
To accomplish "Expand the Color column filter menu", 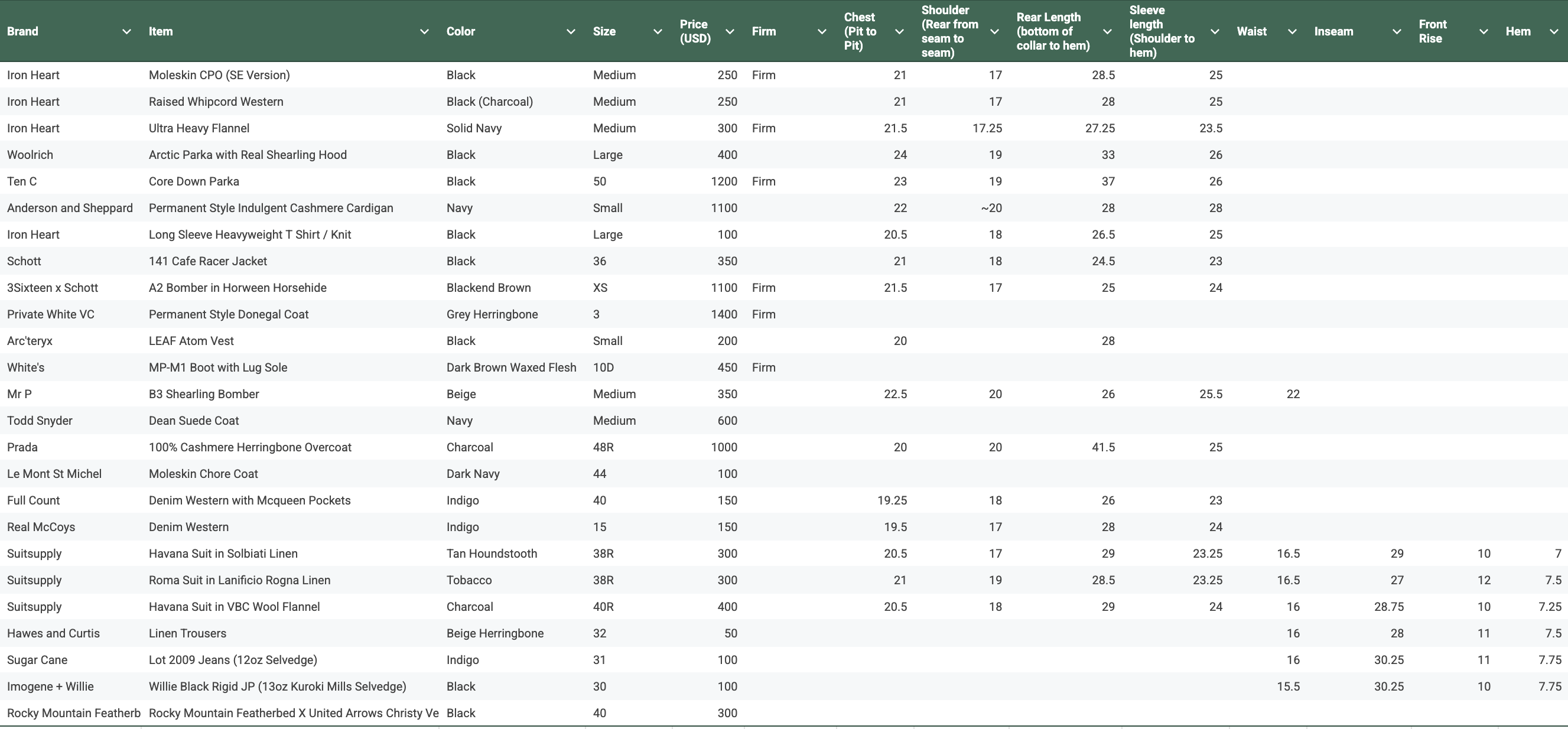I will pos(571,32).
